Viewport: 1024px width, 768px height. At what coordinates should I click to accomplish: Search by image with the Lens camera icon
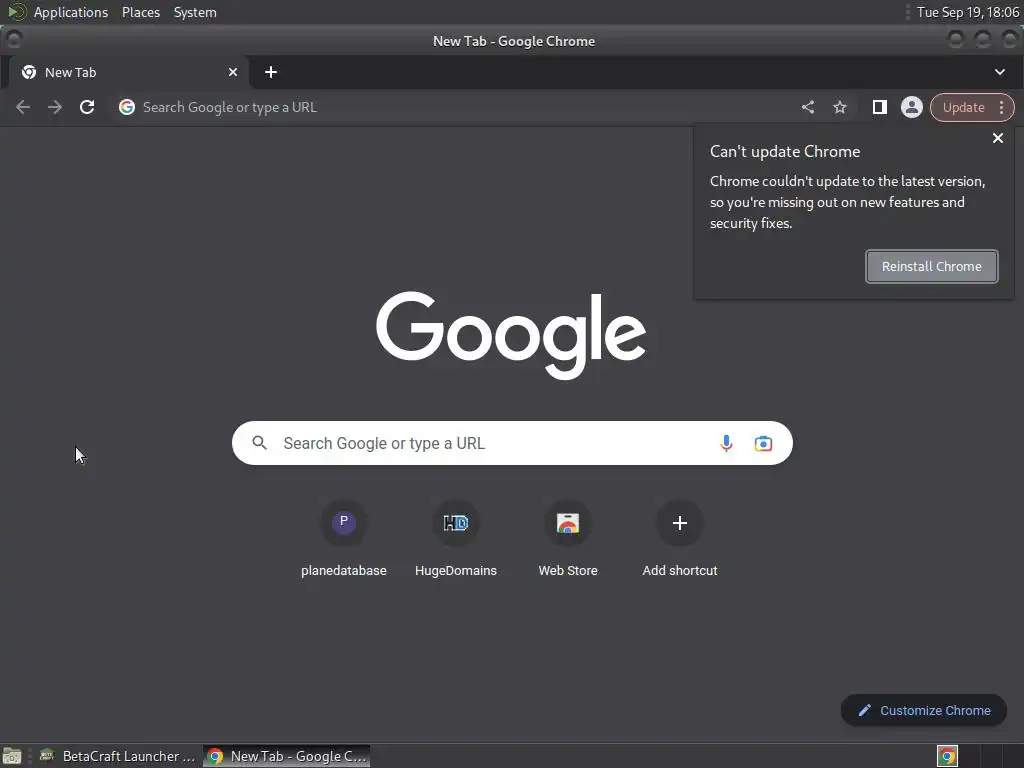click(763, 443)
